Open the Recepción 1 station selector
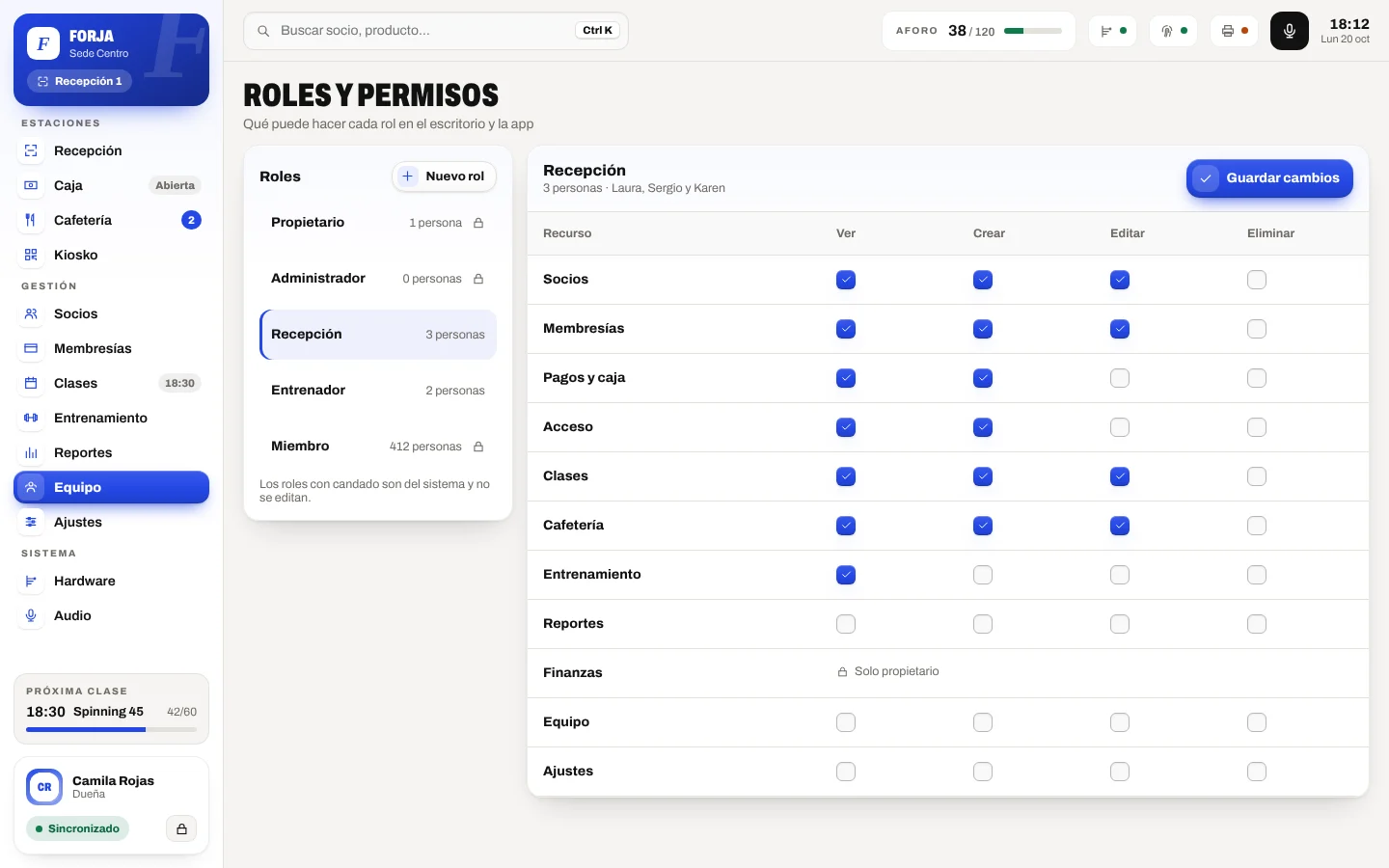Image resolution: width=1389 pixels, height=868 pixels. (79, 81)
